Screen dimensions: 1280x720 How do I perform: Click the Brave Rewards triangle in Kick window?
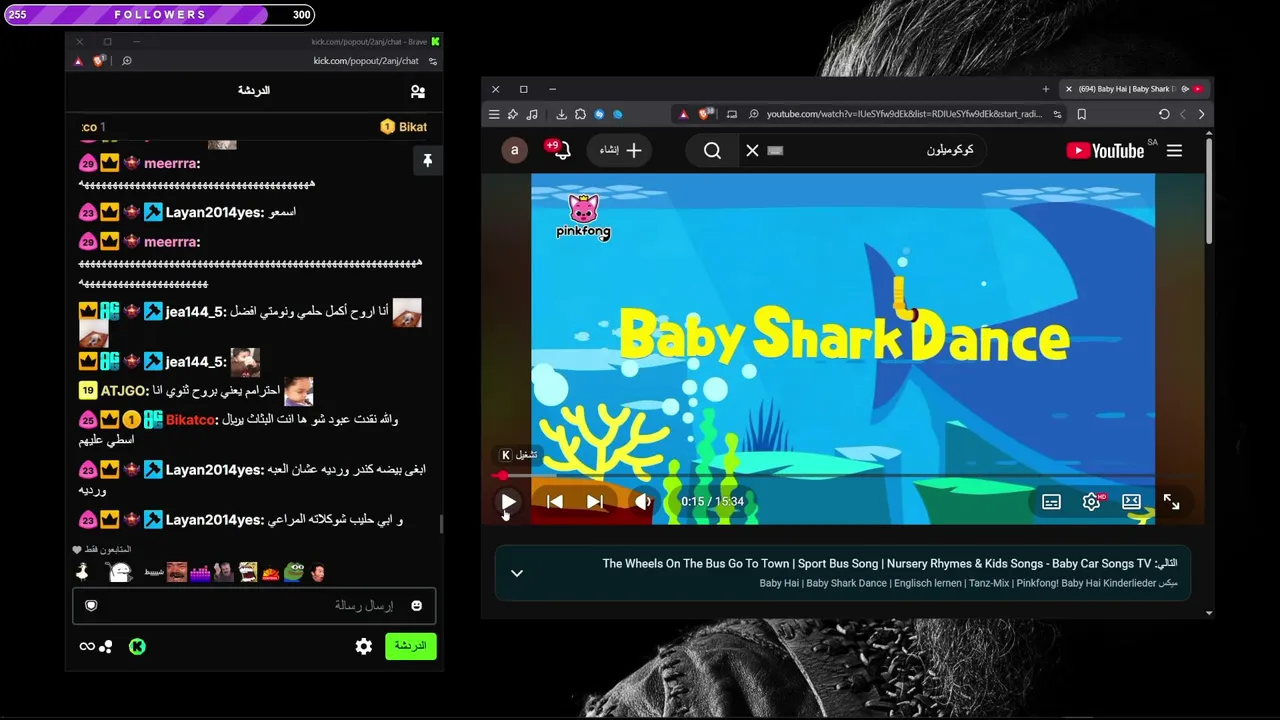tap(78, 61)
